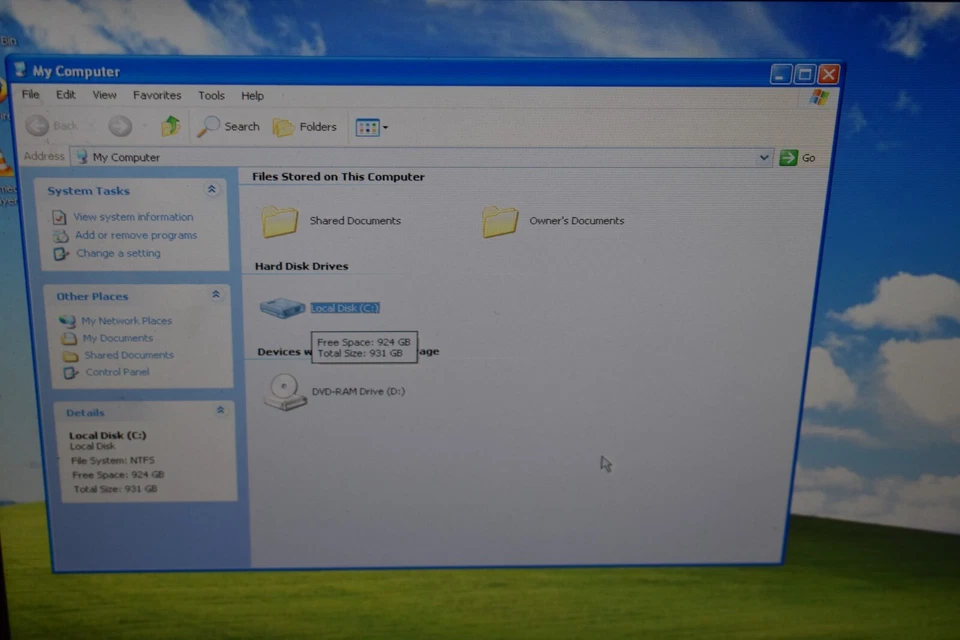Click the Go button
The height and width of the screenshot is (640, 960).
[x=797, y=158]
